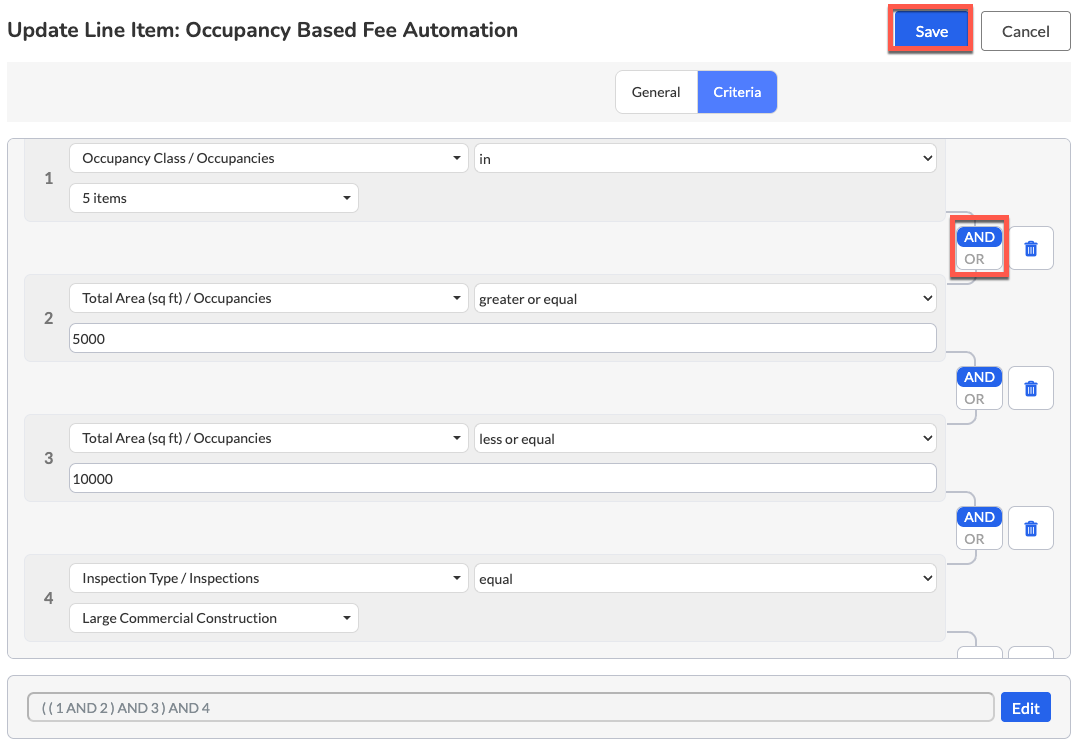Click the 10000 value input field
Viewport: 1081px width, 747px height.
503,478
